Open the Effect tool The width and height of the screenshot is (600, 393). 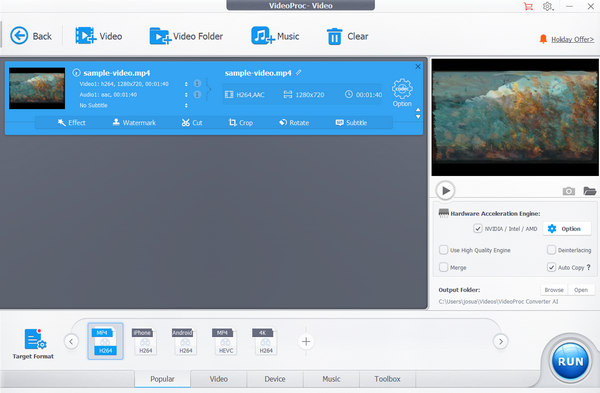click(72, 122)
